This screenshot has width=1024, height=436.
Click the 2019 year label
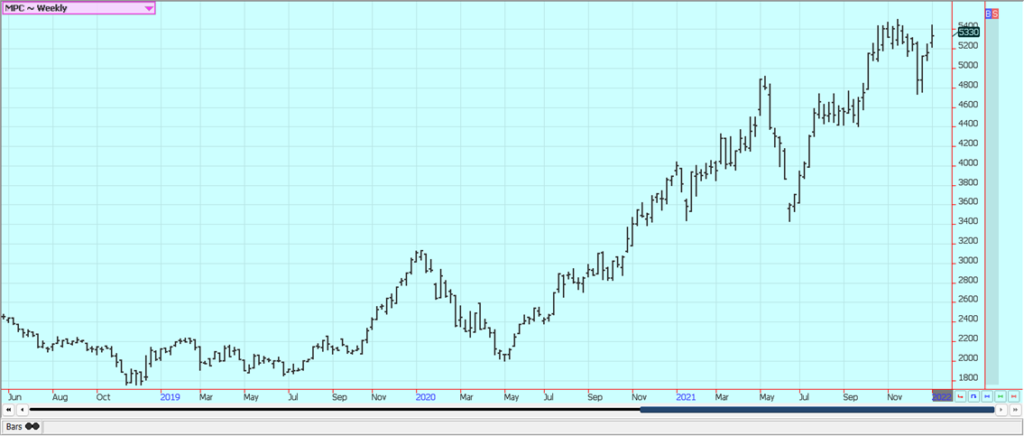(x=170, y=396)
